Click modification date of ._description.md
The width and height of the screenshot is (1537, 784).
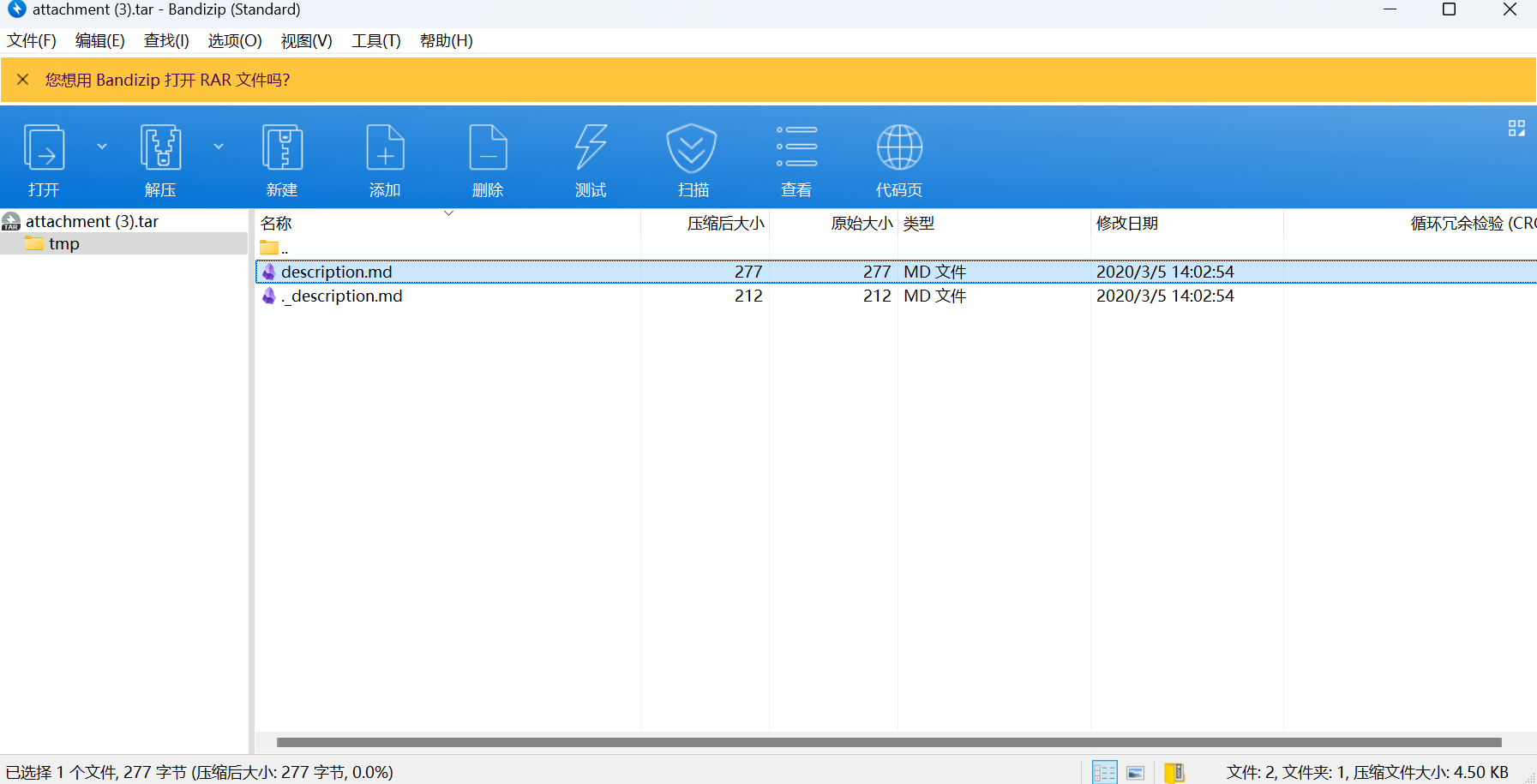[1165, 296]
